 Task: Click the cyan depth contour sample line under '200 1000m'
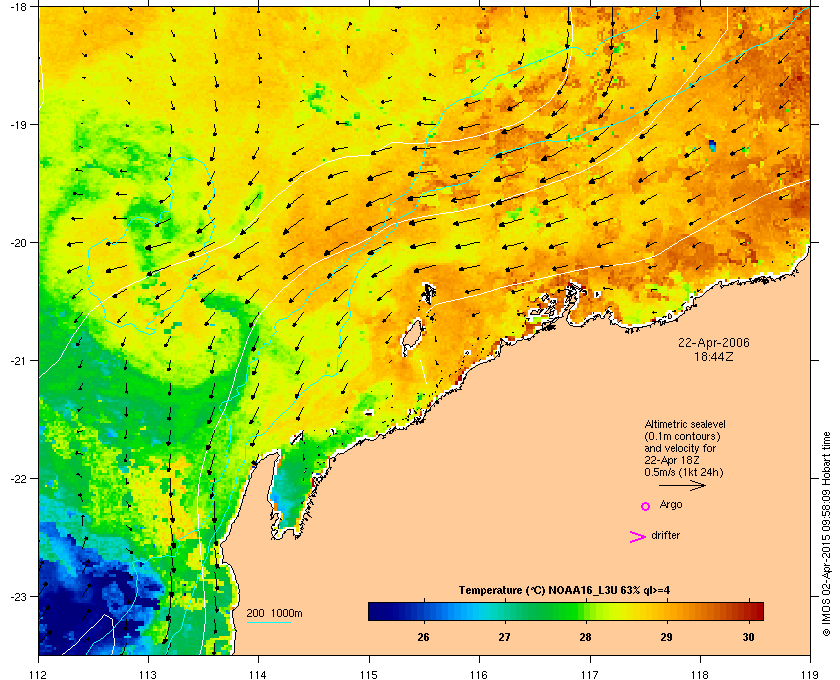click(269, 623)
